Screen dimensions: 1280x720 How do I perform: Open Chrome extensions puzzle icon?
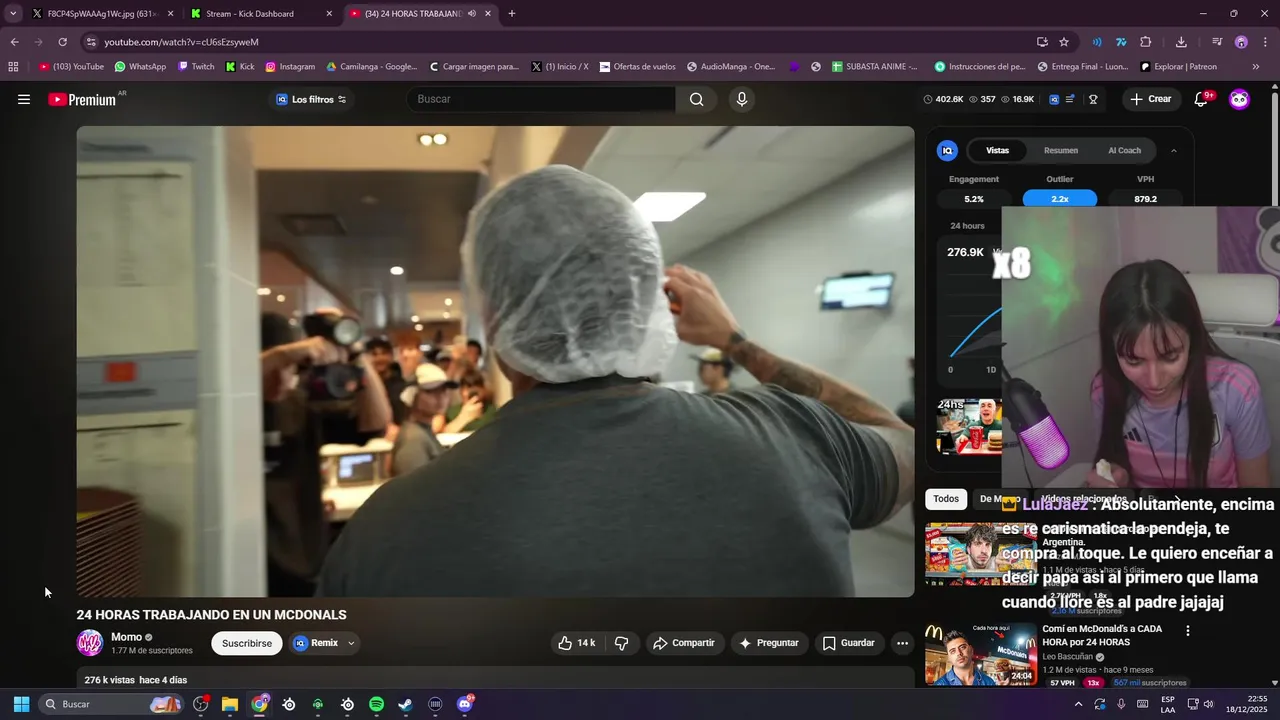tap(1146, 42)
